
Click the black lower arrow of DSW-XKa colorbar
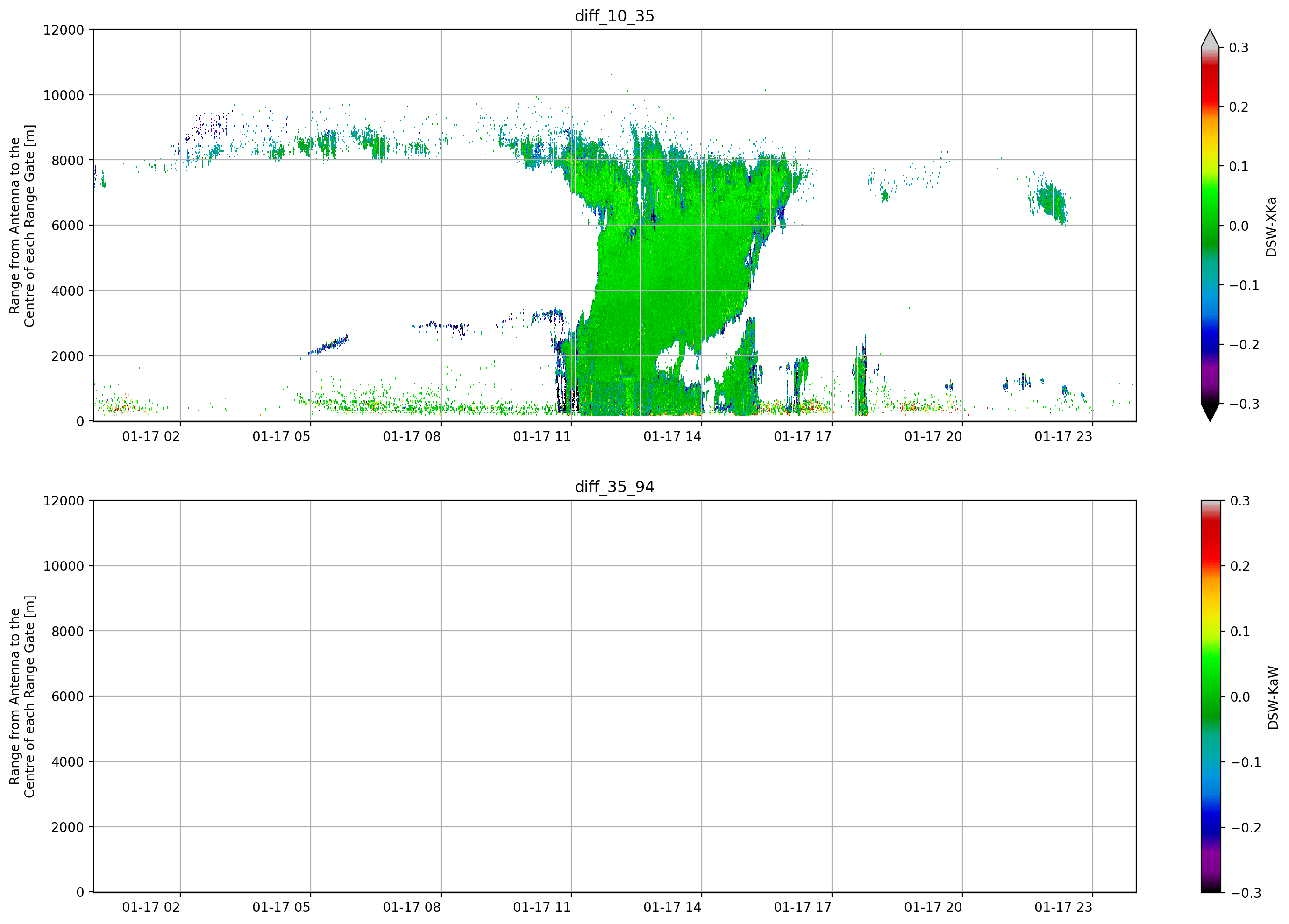[1210, 412]
